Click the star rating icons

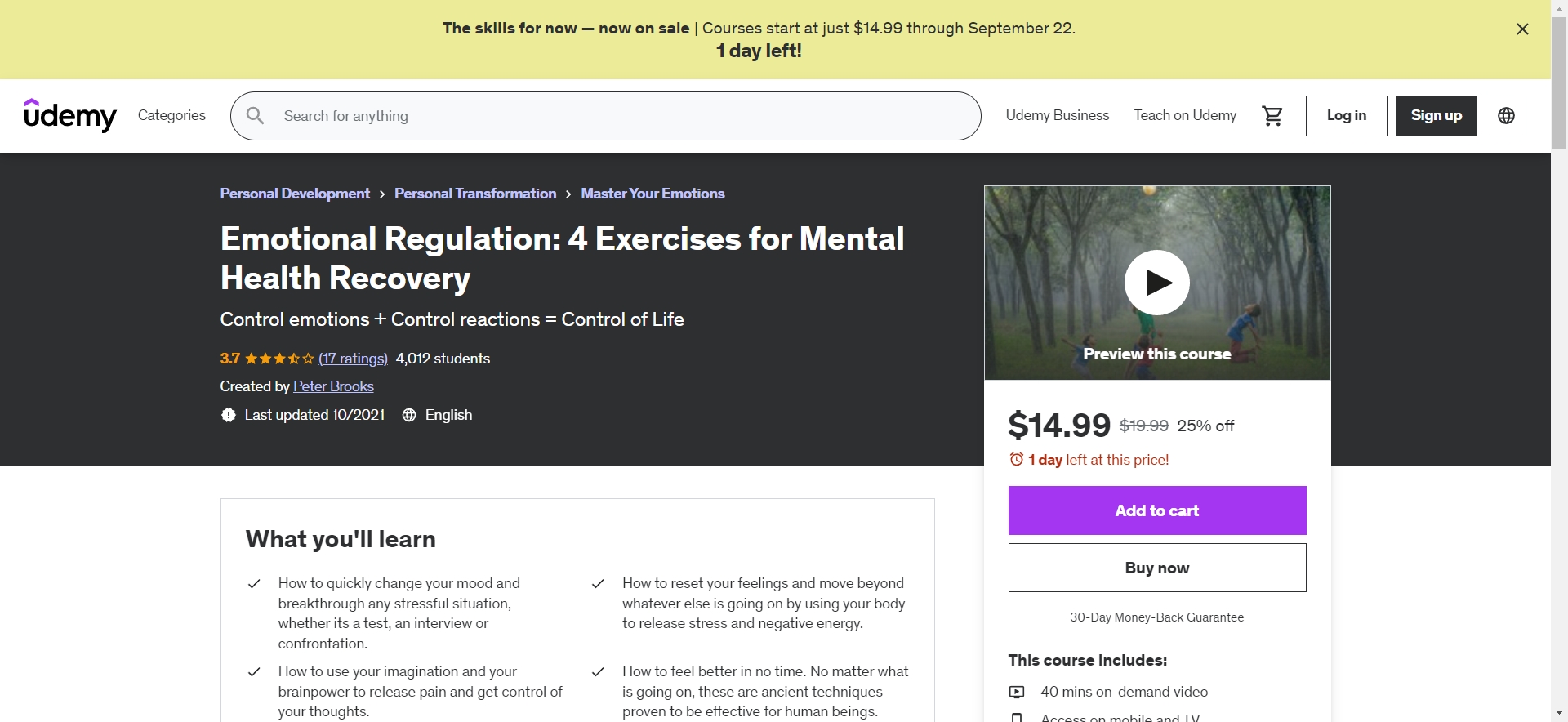coord(279,359)
